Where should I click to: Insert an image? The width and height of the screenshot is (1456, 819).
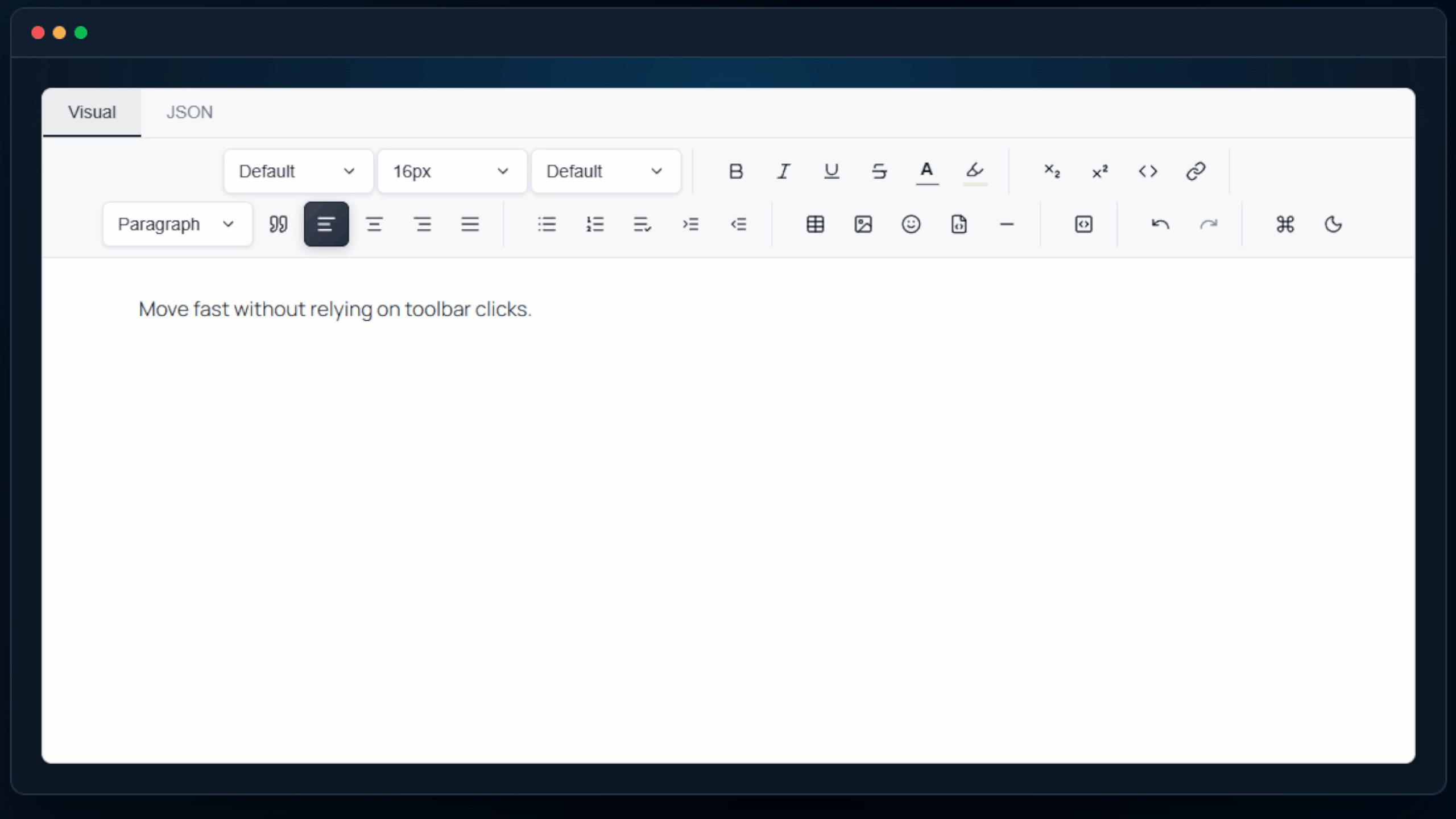tap(863, 224)
